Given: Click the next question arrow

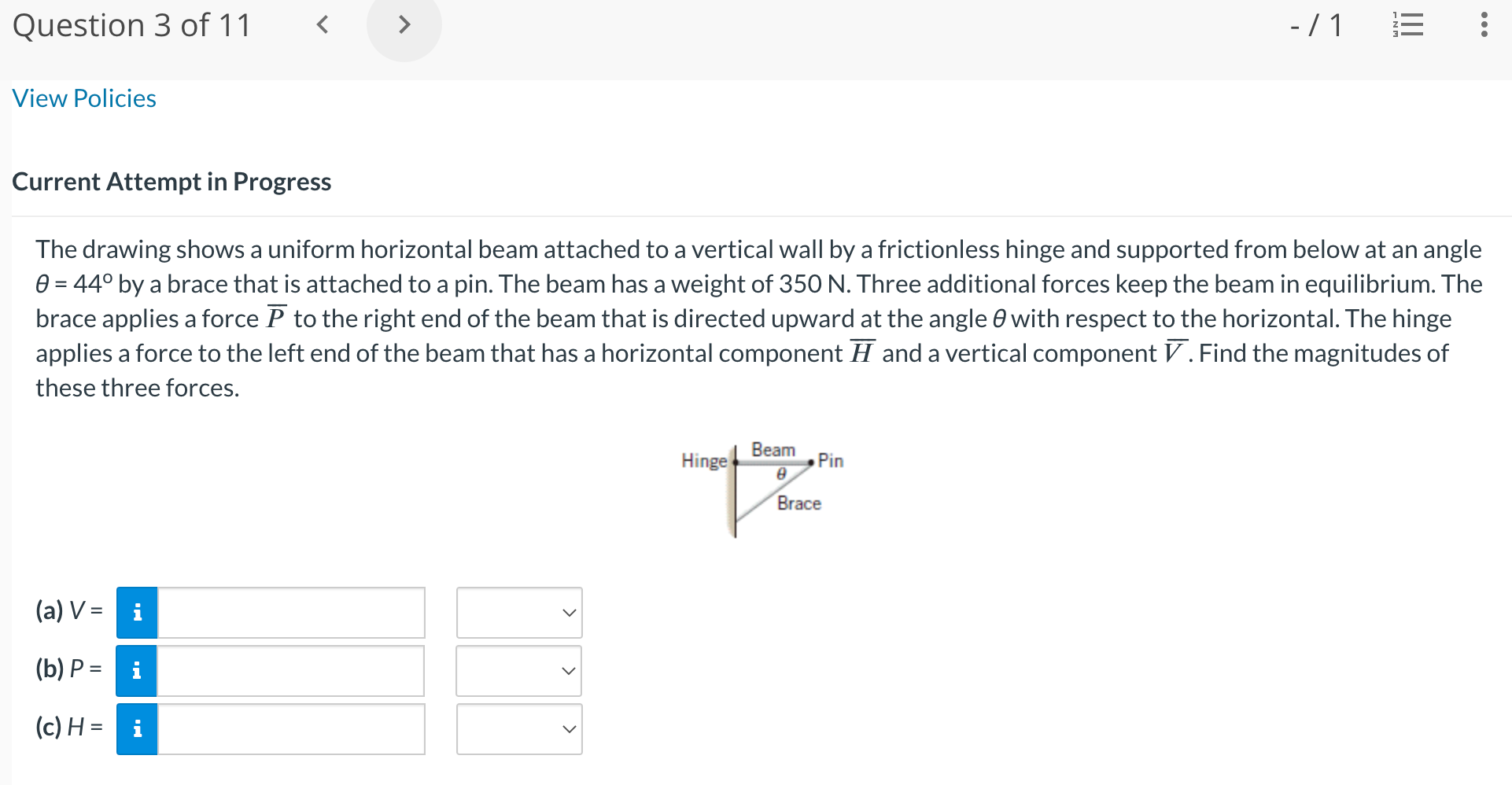Looking at the screenshot, I should point(404,25).
